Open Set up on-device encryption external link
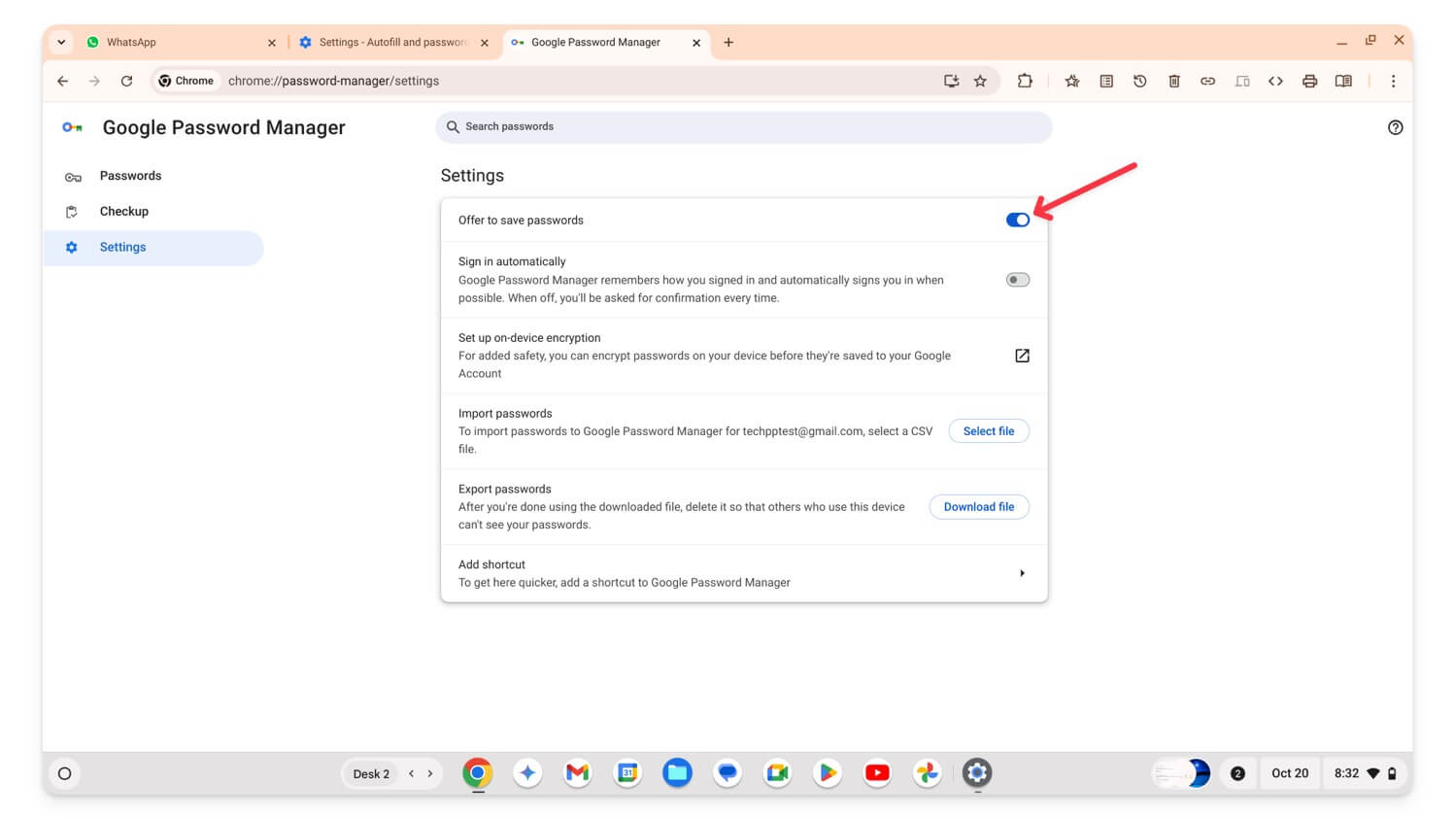The width and height of the screenshot is (1456, 819). [1022, 356]
